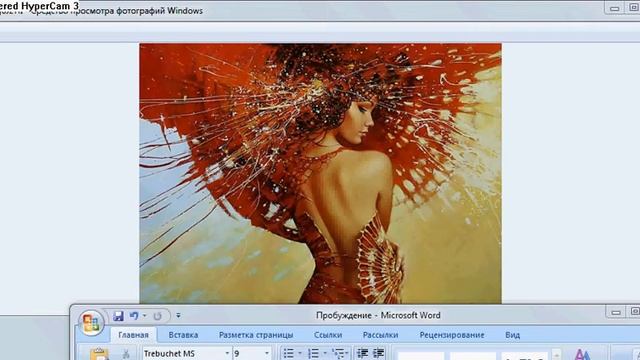Select the Рассылки ribbon tab
Viewport: 640px width, 360px height.
pos(380,335)
